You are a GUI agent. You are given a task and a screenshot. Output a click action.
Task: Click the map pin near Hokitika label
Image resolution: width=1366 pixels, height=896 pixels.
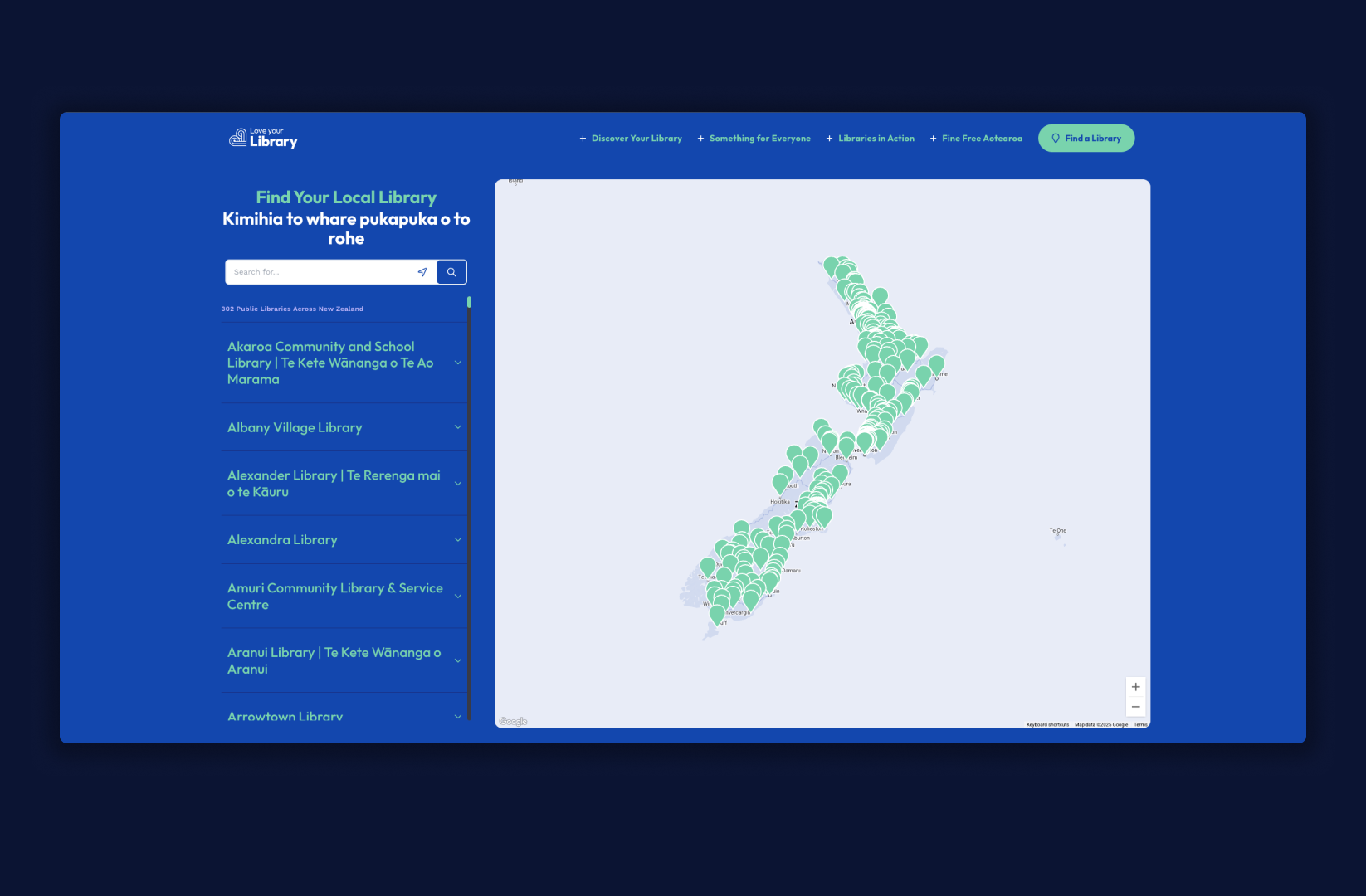coord(780,482)
